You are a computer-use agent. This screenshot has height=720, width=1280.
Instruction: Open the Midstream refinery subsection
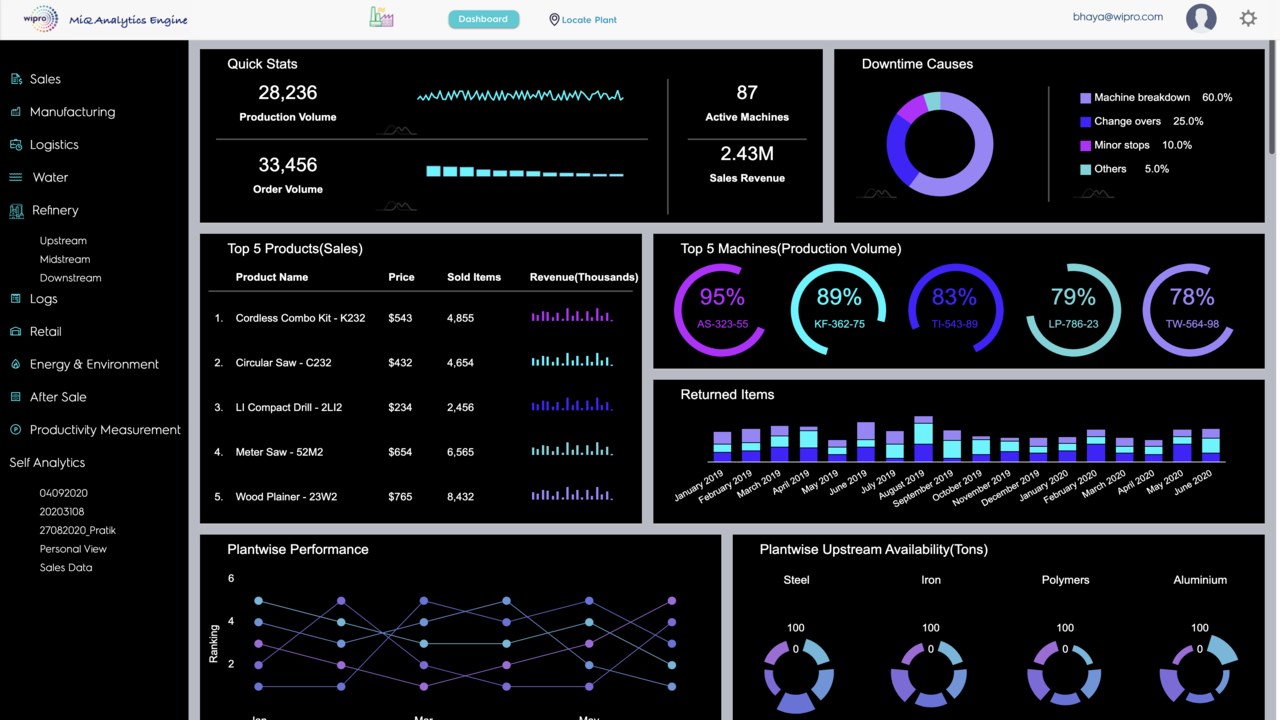65,259
